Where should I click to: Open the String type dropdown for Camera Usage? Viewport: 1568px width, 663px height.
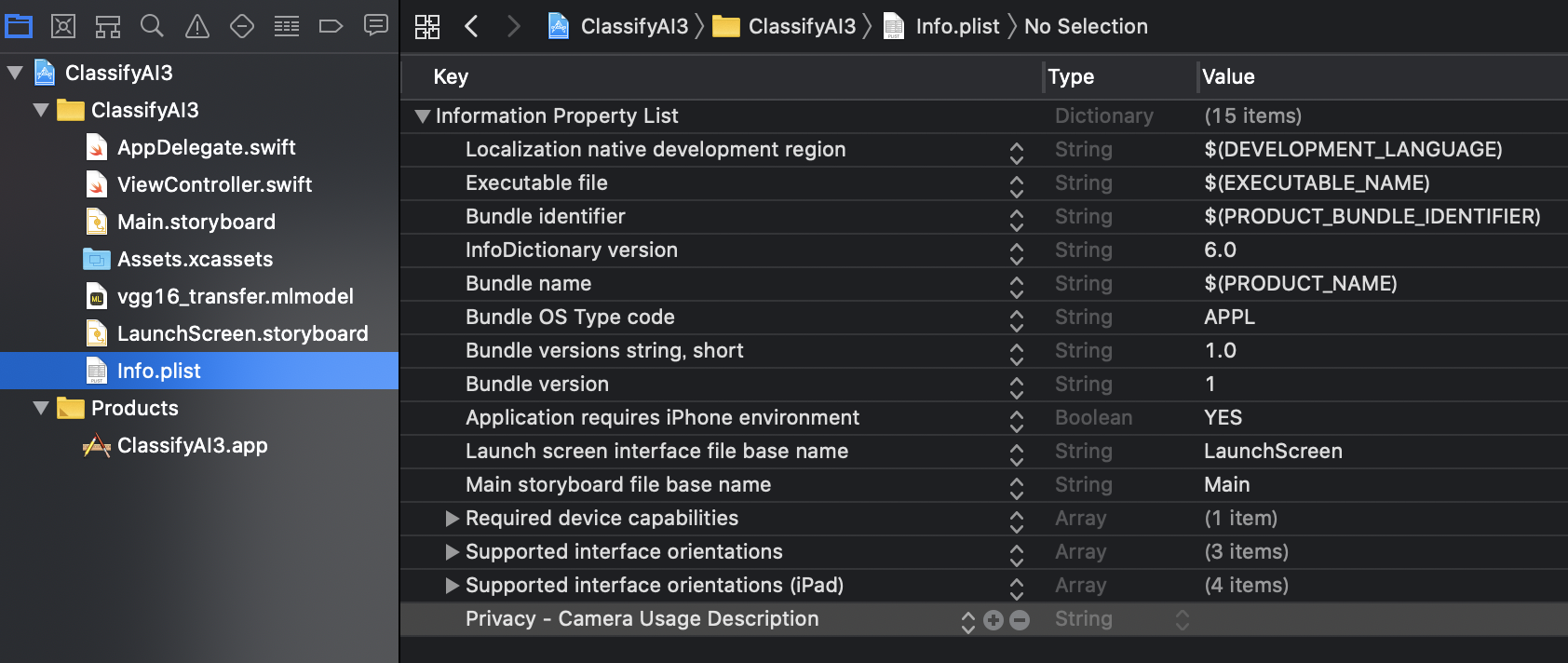1182,620
